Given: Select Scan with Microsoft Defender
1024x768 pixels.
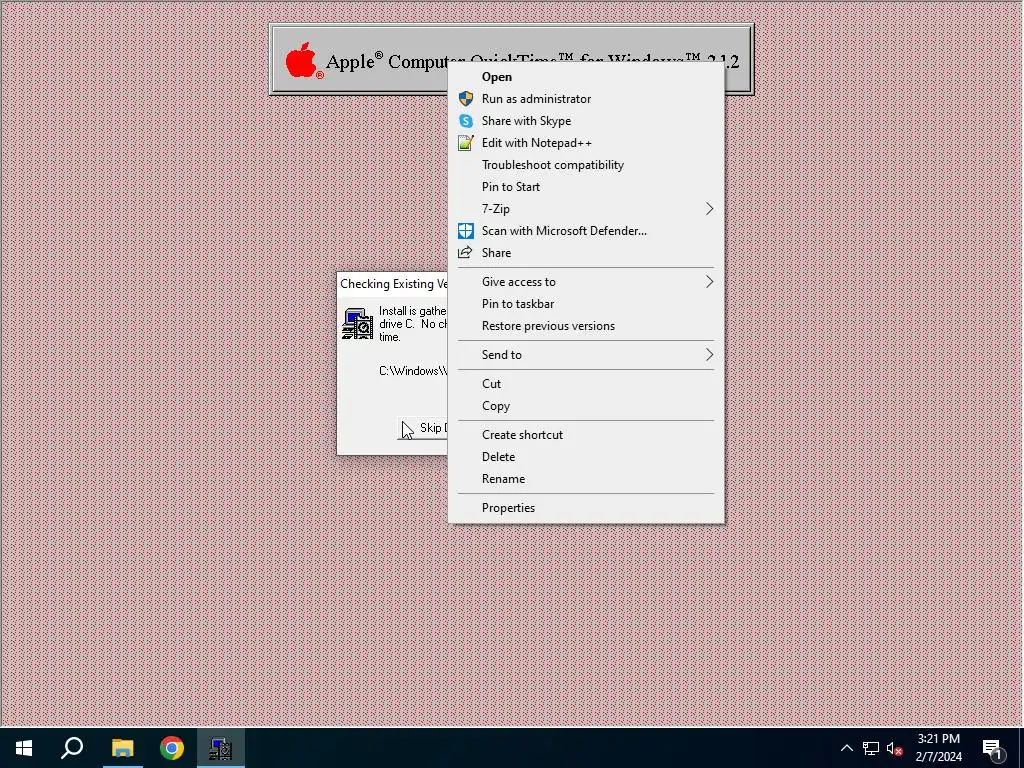Looking at the screenshot, I should 586,231.
